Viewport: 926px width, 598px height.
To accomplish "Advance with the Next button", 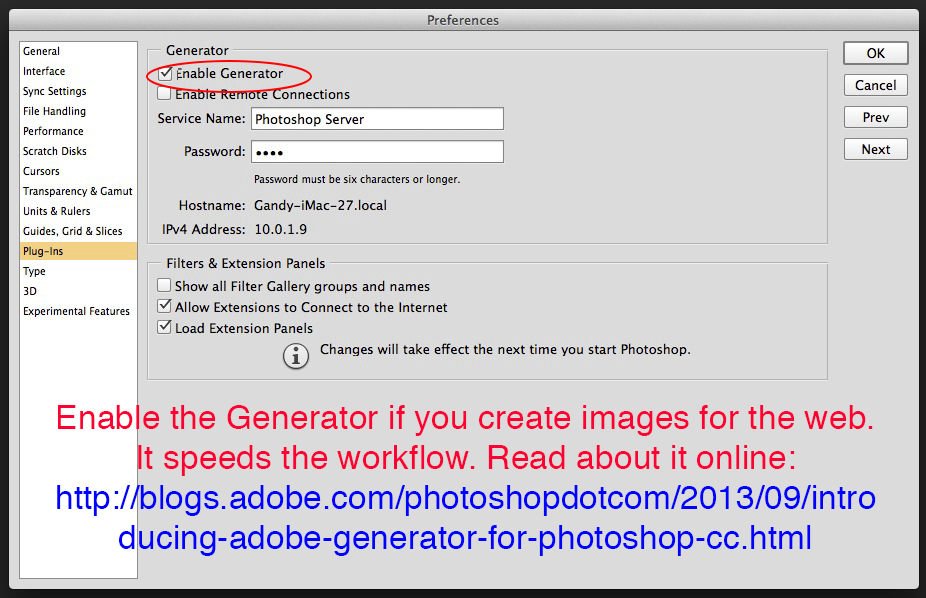I will pos(876,149).
